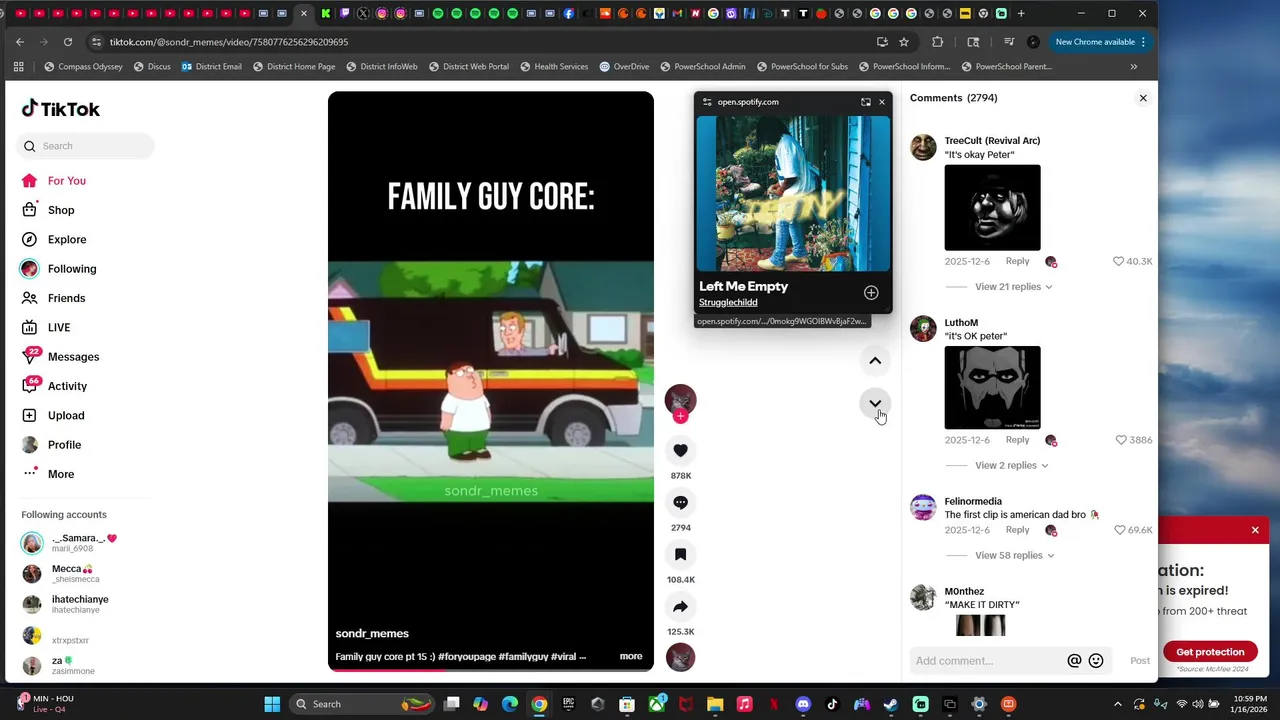Open the emoji picker in the comment box
The height and width of the screenshot is (720, 1280).
click(1096, 661)
